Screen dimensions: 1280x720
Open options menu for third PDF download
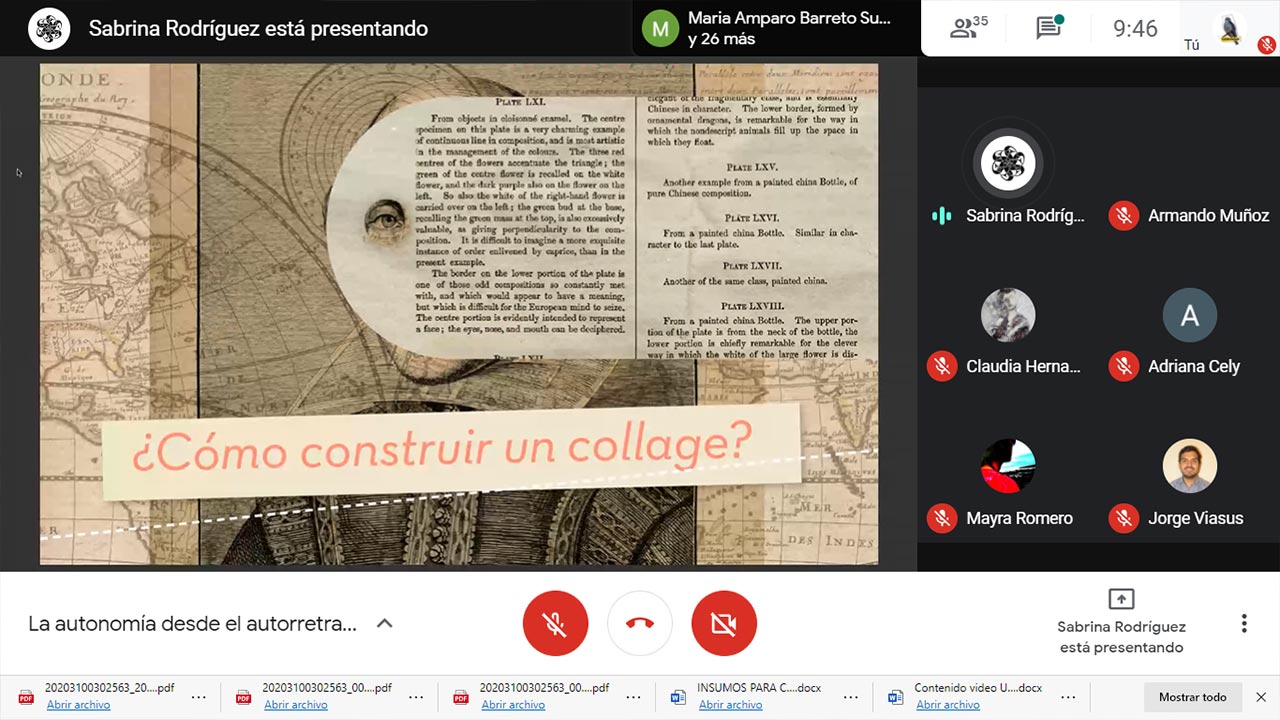634,697
